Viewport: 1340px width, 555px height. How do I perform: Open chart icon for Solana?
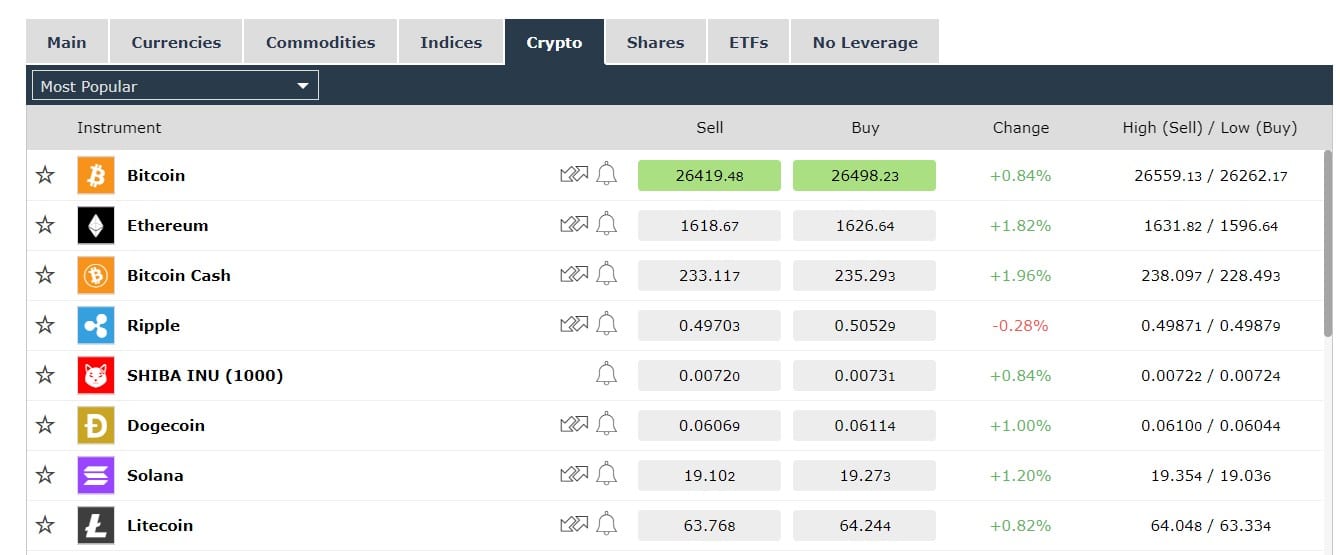pos(574,475)
